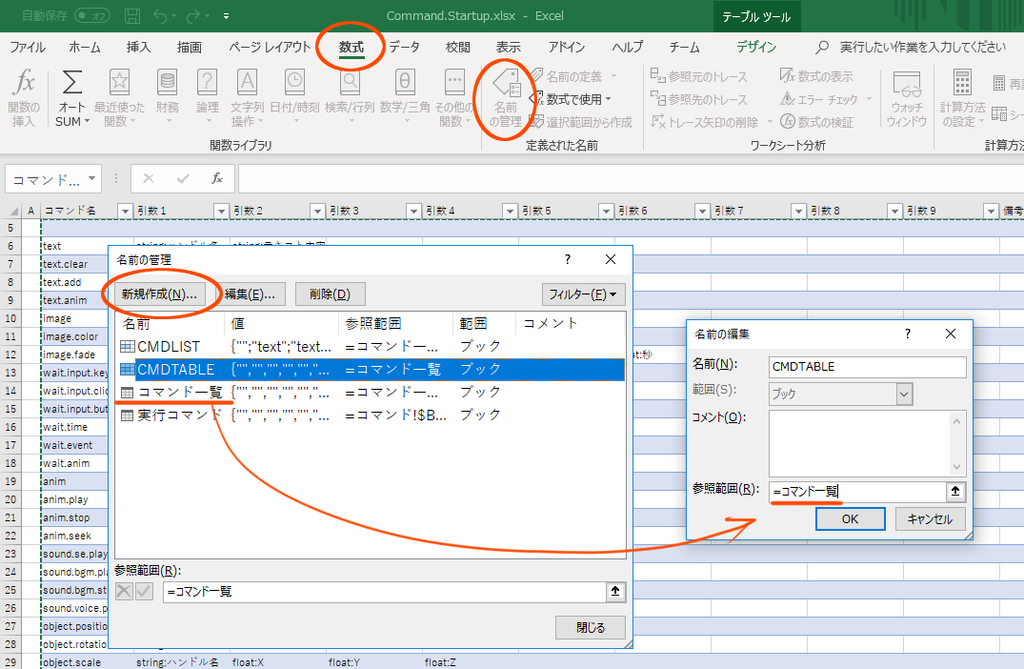Click Error Checking in ribbon

pyautogui.click(x=820, y=99)
